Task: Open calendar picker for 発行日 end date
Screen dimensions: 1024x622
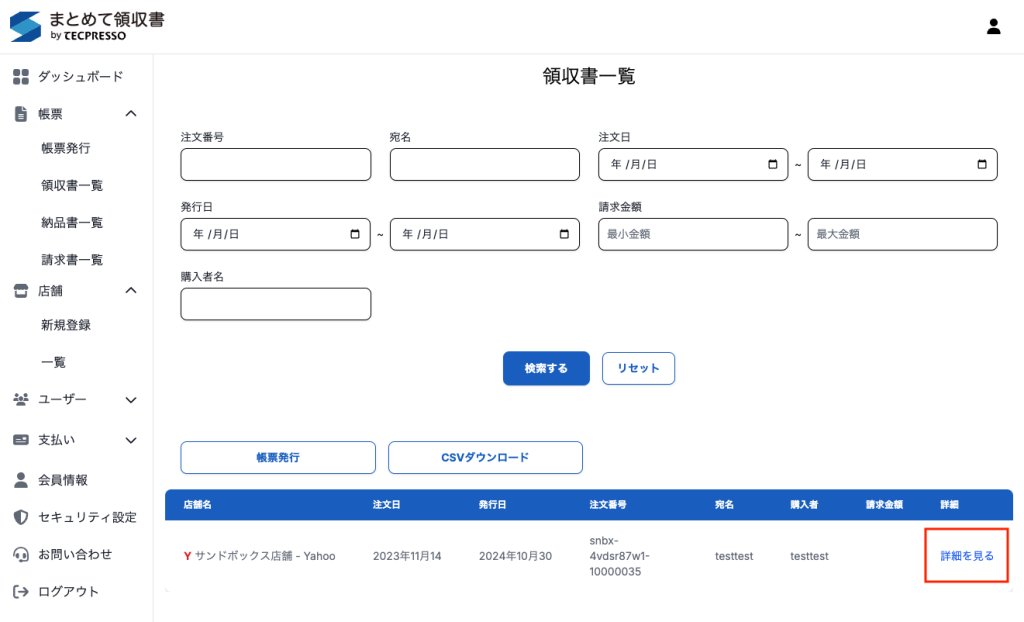Action: tap(563, 235)
